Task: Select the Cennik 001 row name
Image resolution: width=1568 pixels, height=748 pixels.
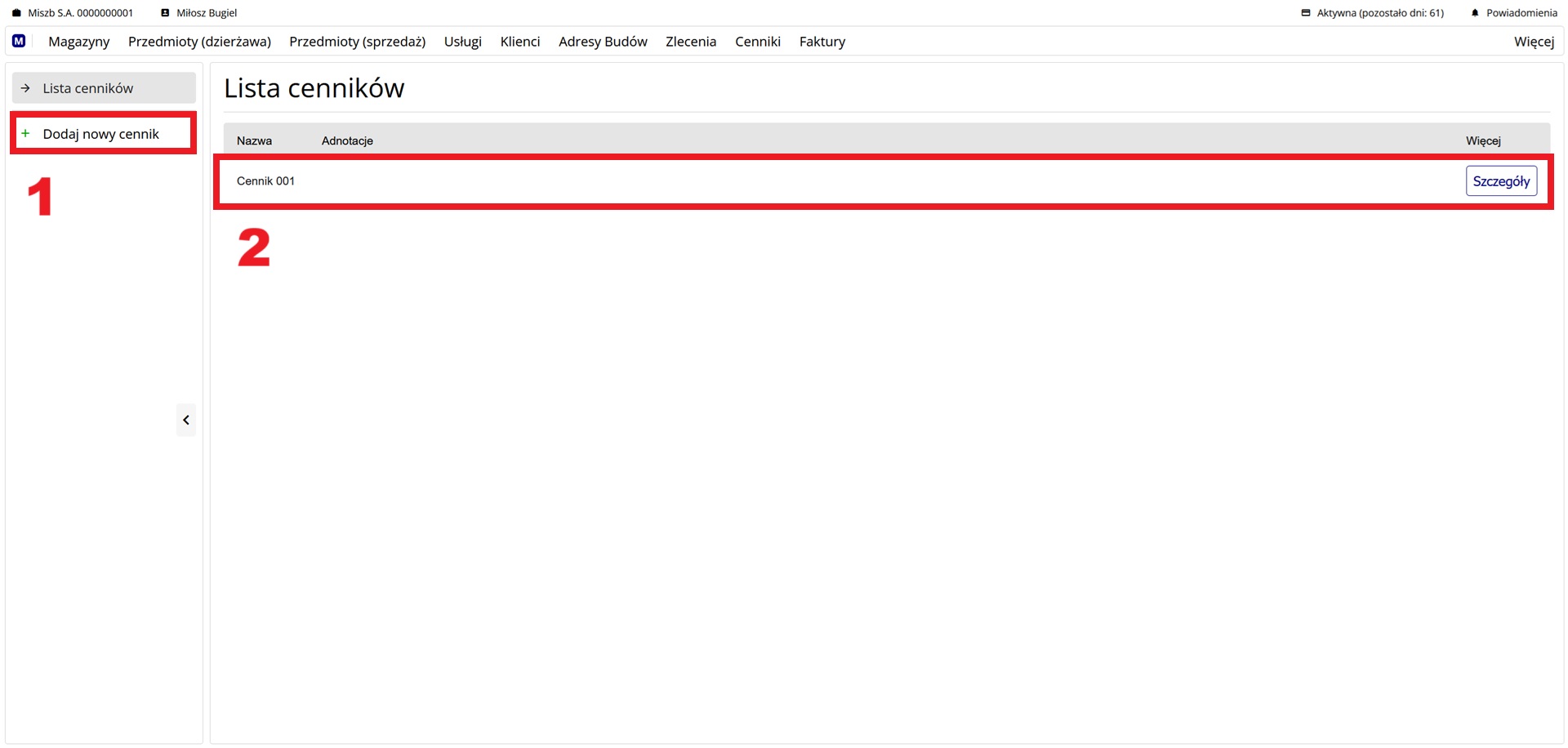Action: click(265, 181)
